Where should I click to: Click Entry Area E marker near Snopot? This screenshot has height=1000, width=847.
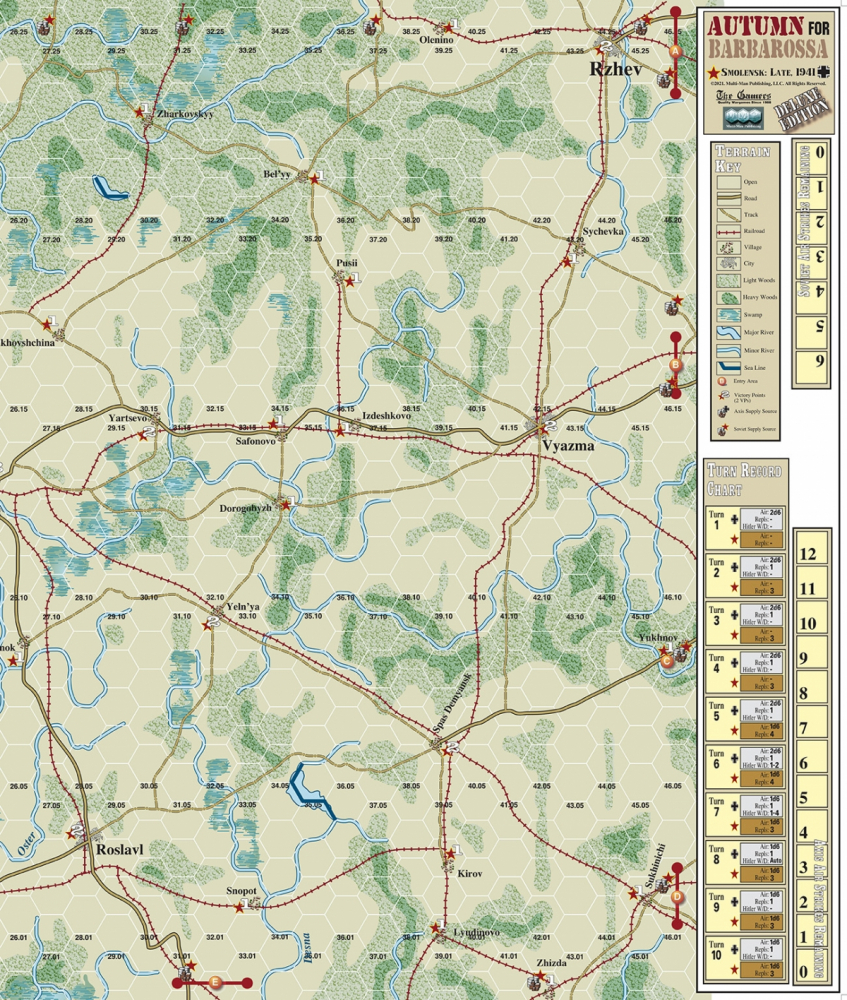(214, 981)
